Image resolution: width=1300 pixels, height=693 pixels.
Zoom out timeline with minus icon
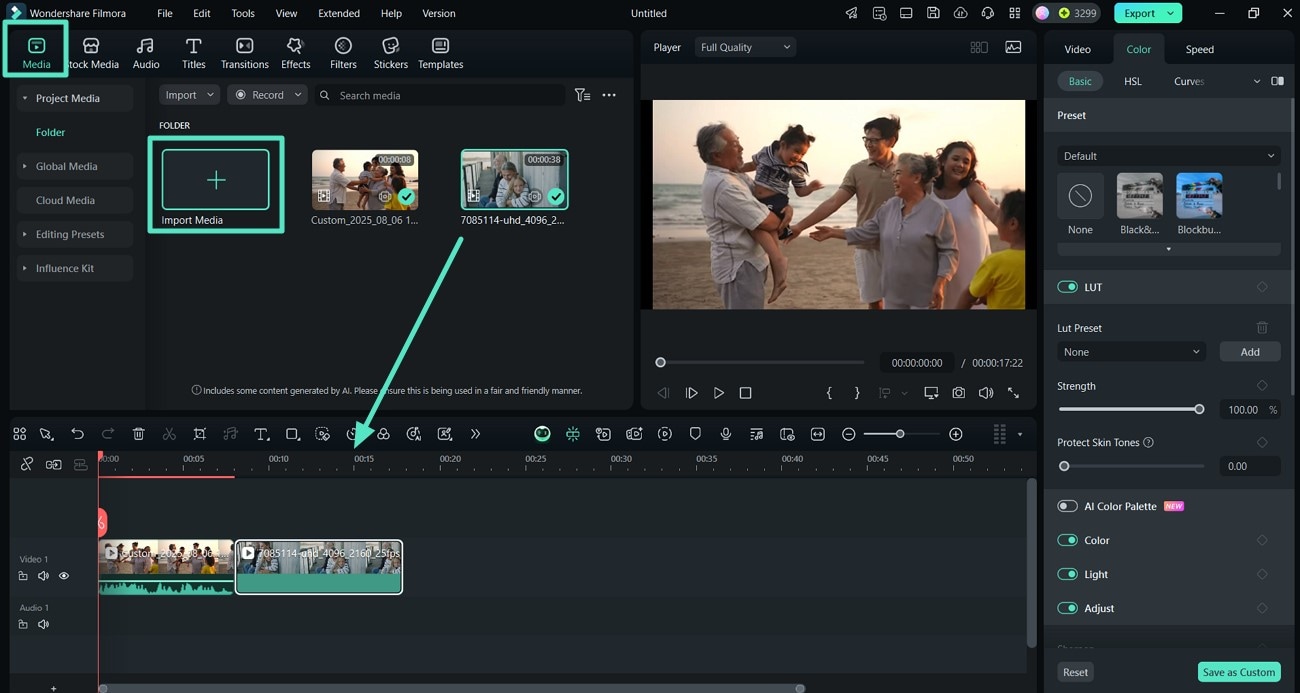click(x=849, y=434)
